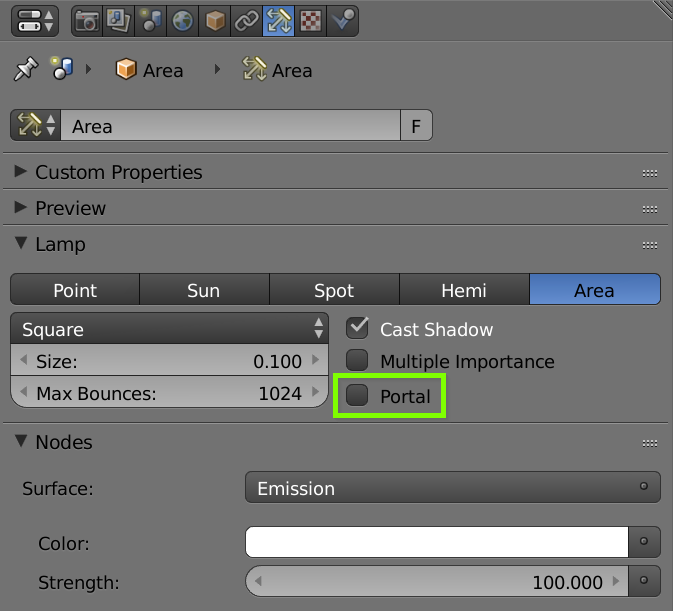This screenshot has width=673, height=611.
Task: Switch lamp type to Sun
Action: pos(204,290)
